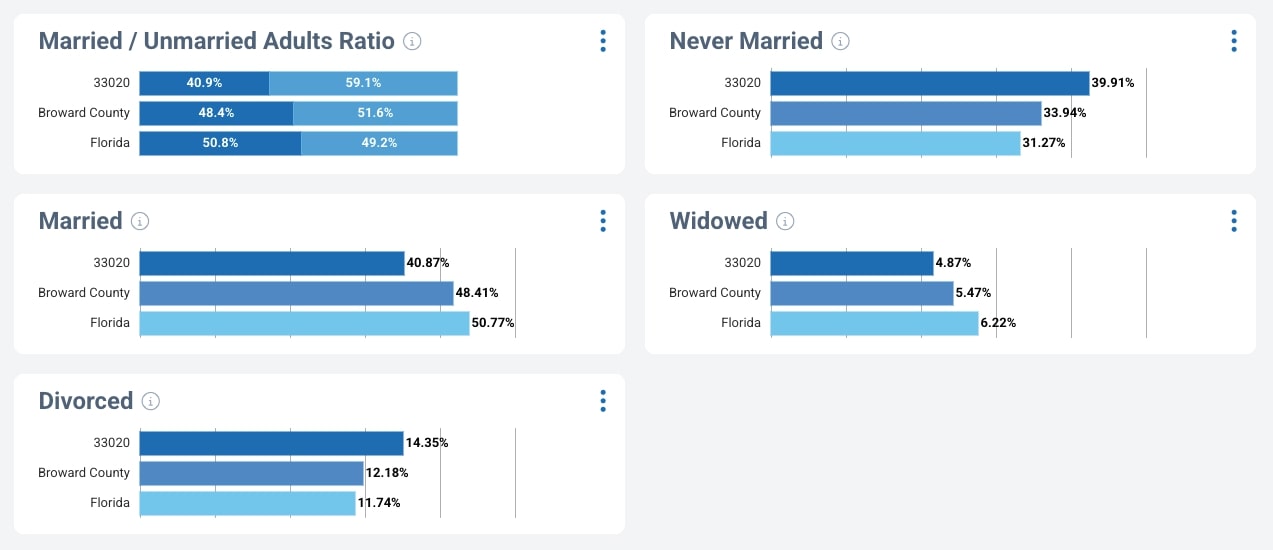Click Florida's 50.77% Married bar
Viewport: 1273px width, 550px height.
304,323
